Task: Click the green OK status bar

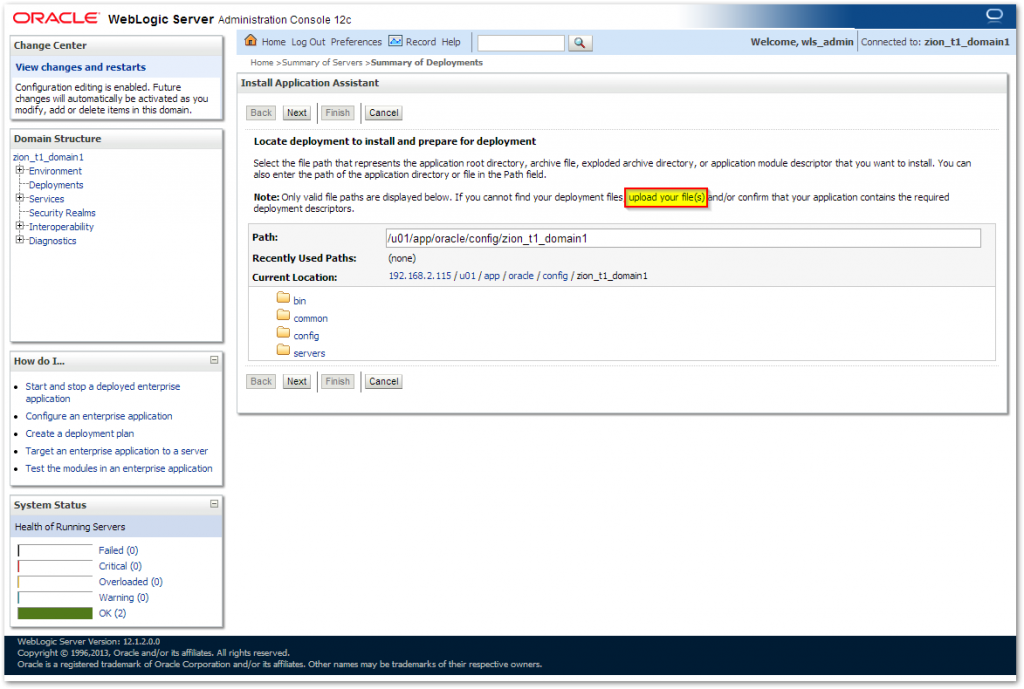Action: [55, 613]
